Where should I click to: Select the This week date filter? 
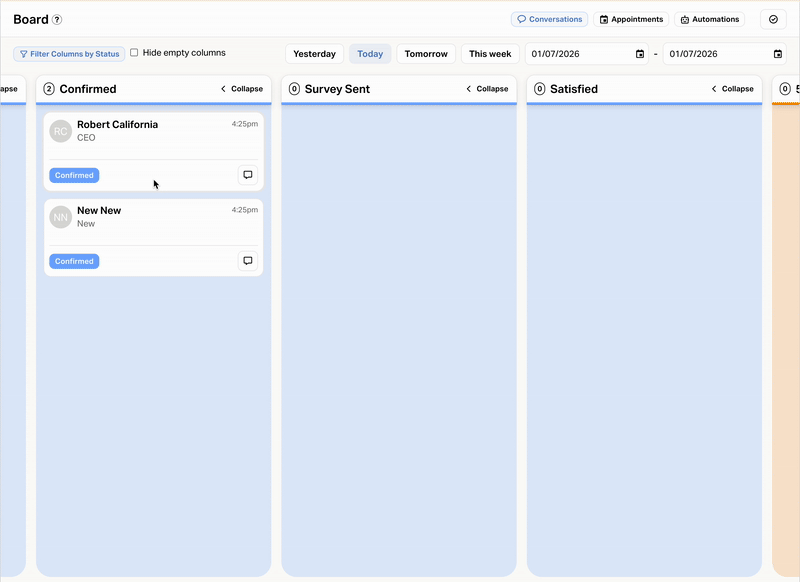point(490,54)
